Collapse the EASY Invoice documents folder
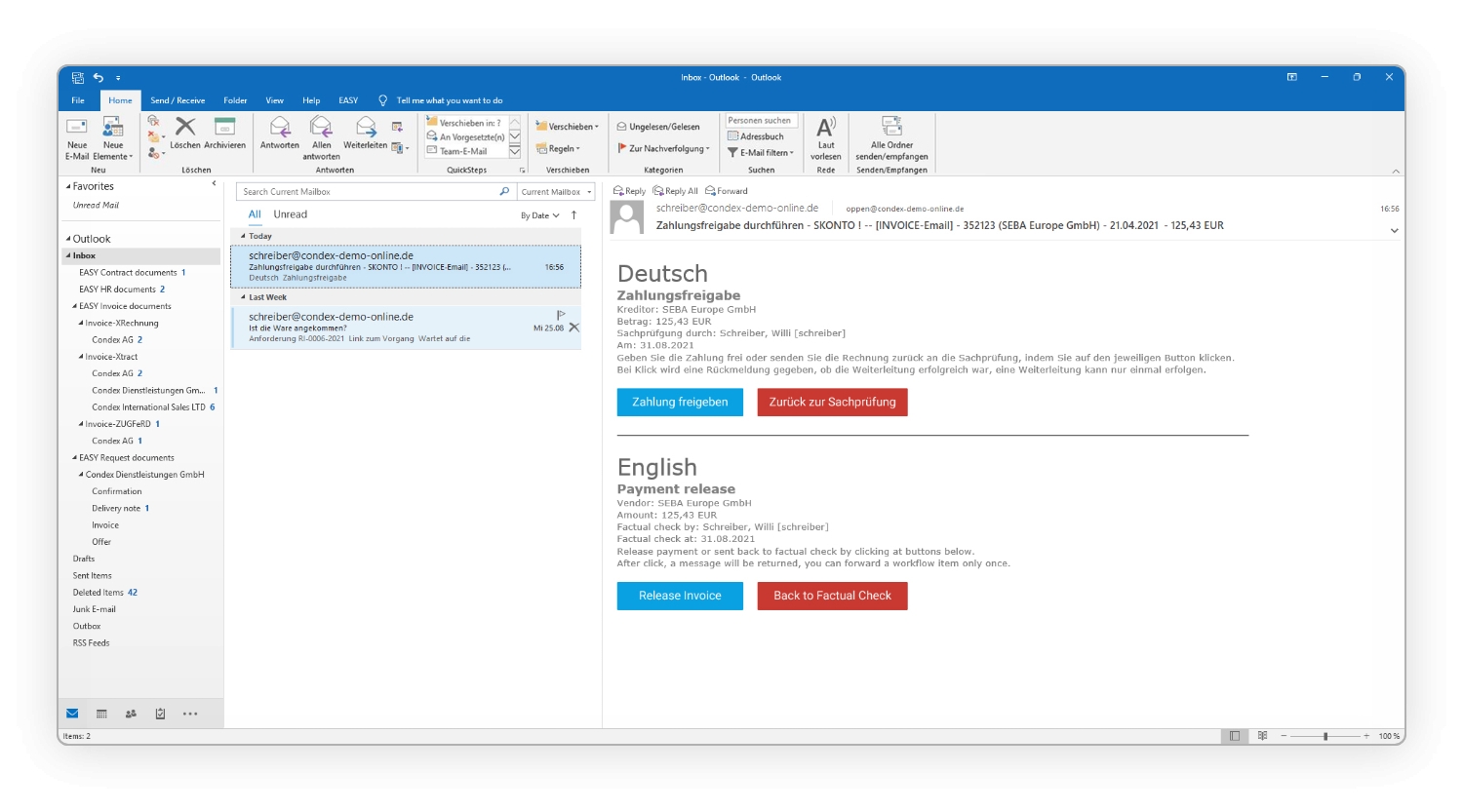The image size is (1463, 812). pos(75,306)
